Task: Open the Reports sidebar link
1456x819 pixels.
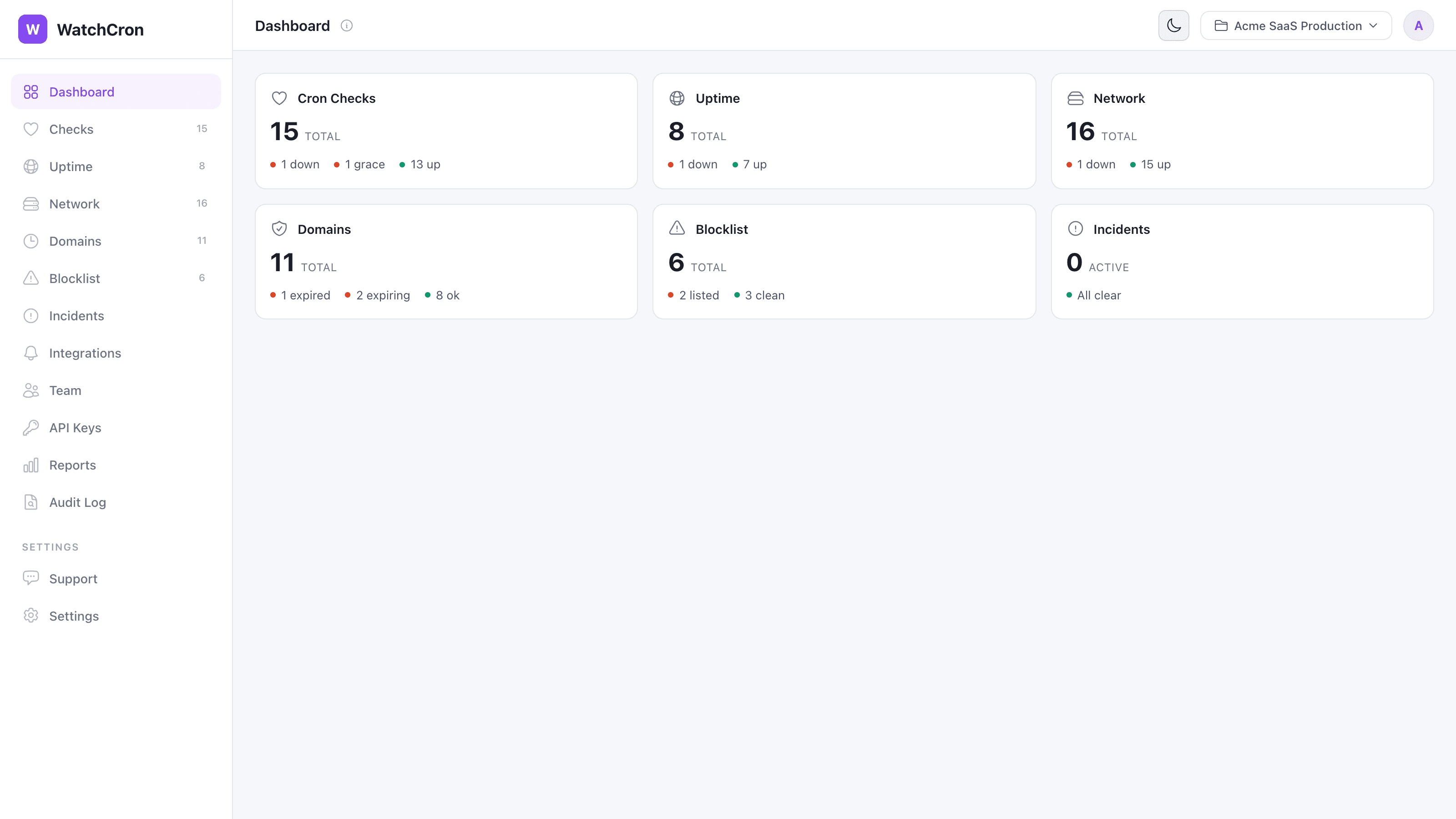Action: coord(116,465)
